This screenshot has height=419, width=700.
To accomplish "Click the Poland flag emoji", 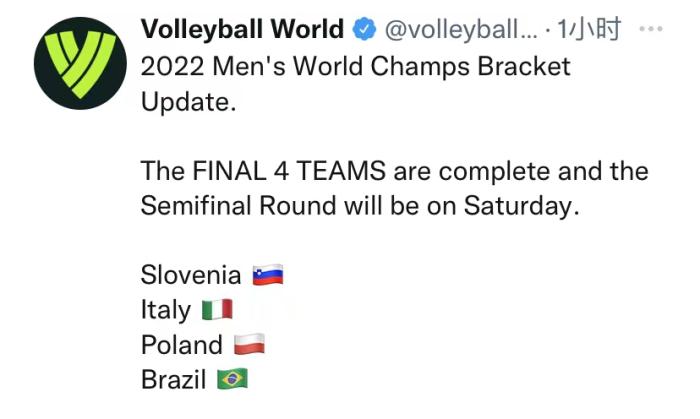I will tap(249, 345).
